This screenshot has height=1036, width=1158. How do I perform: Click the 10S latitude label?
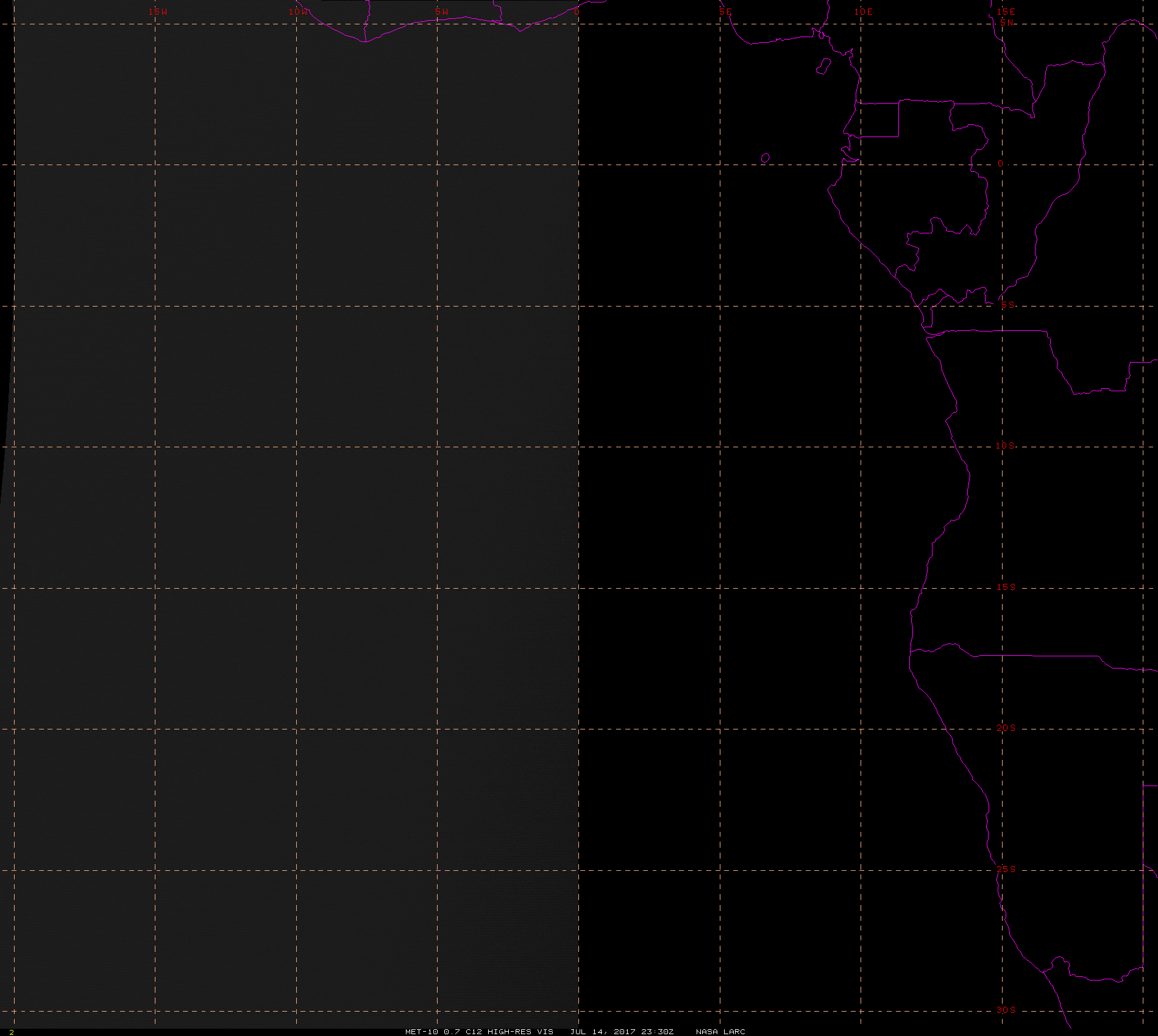1006,445
